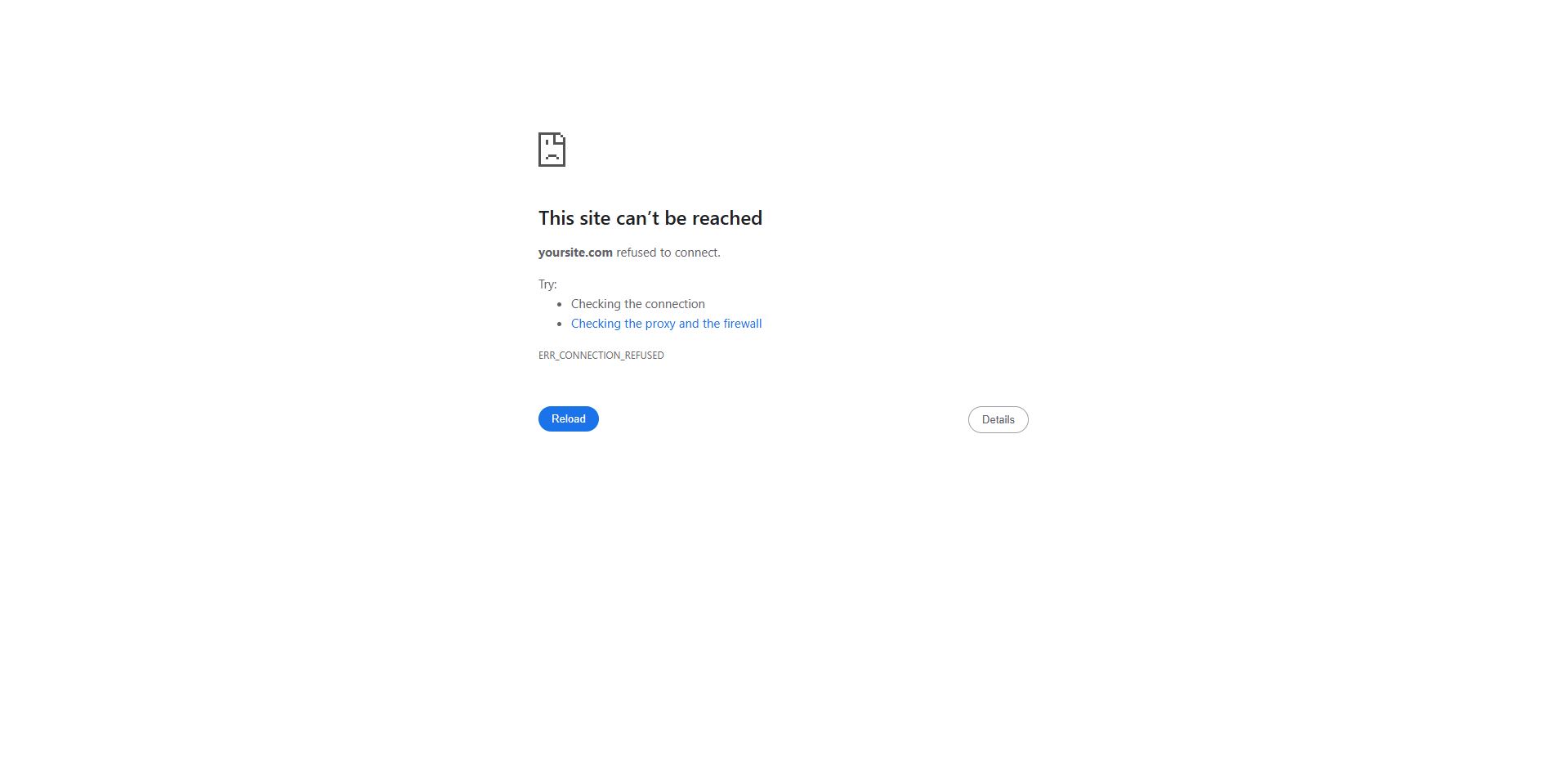
Task: Click the 'Try:' label
Action: click(x=547, y=284)
